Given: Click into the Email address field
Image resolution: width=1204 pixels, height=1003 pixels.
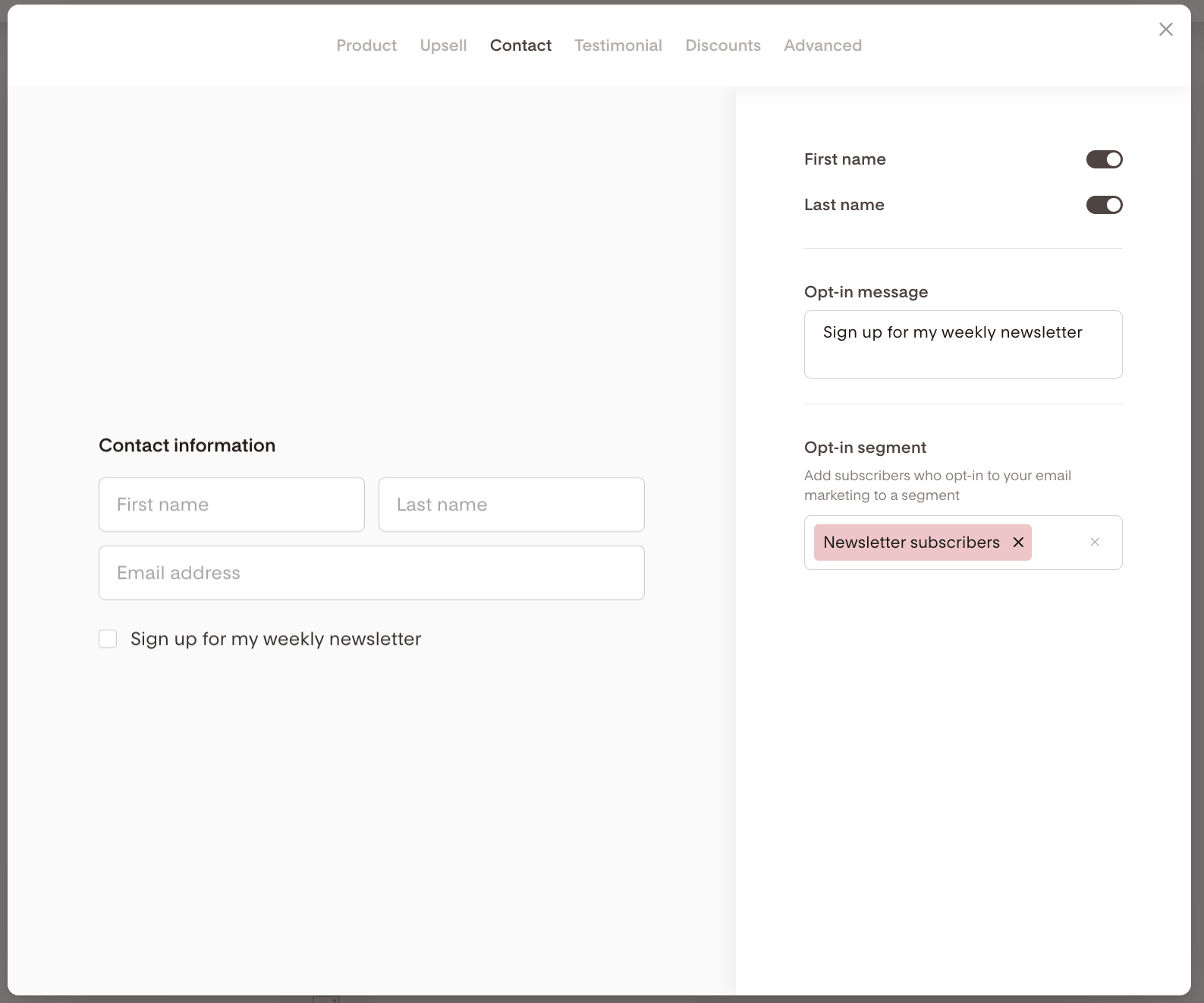Looking at the screenshot, I should [x=371, y=573].
